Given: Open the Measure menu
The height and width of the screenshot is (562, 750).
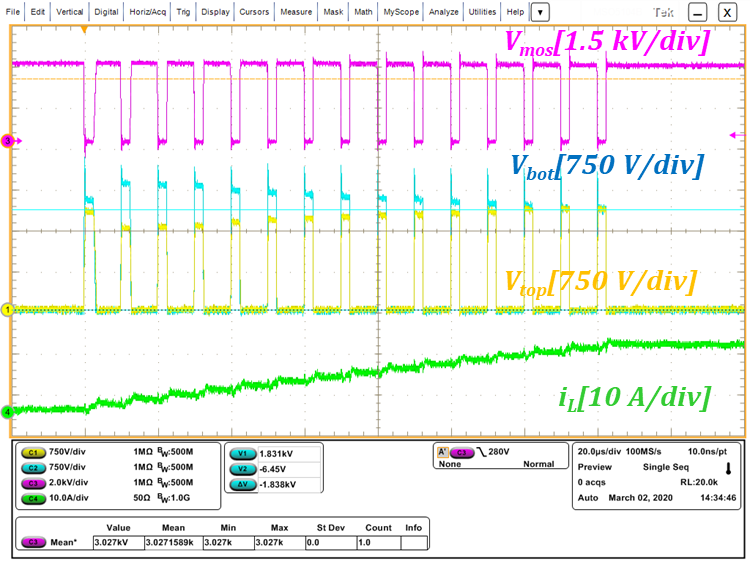Looking at the screenshot, I should [296, 12].
